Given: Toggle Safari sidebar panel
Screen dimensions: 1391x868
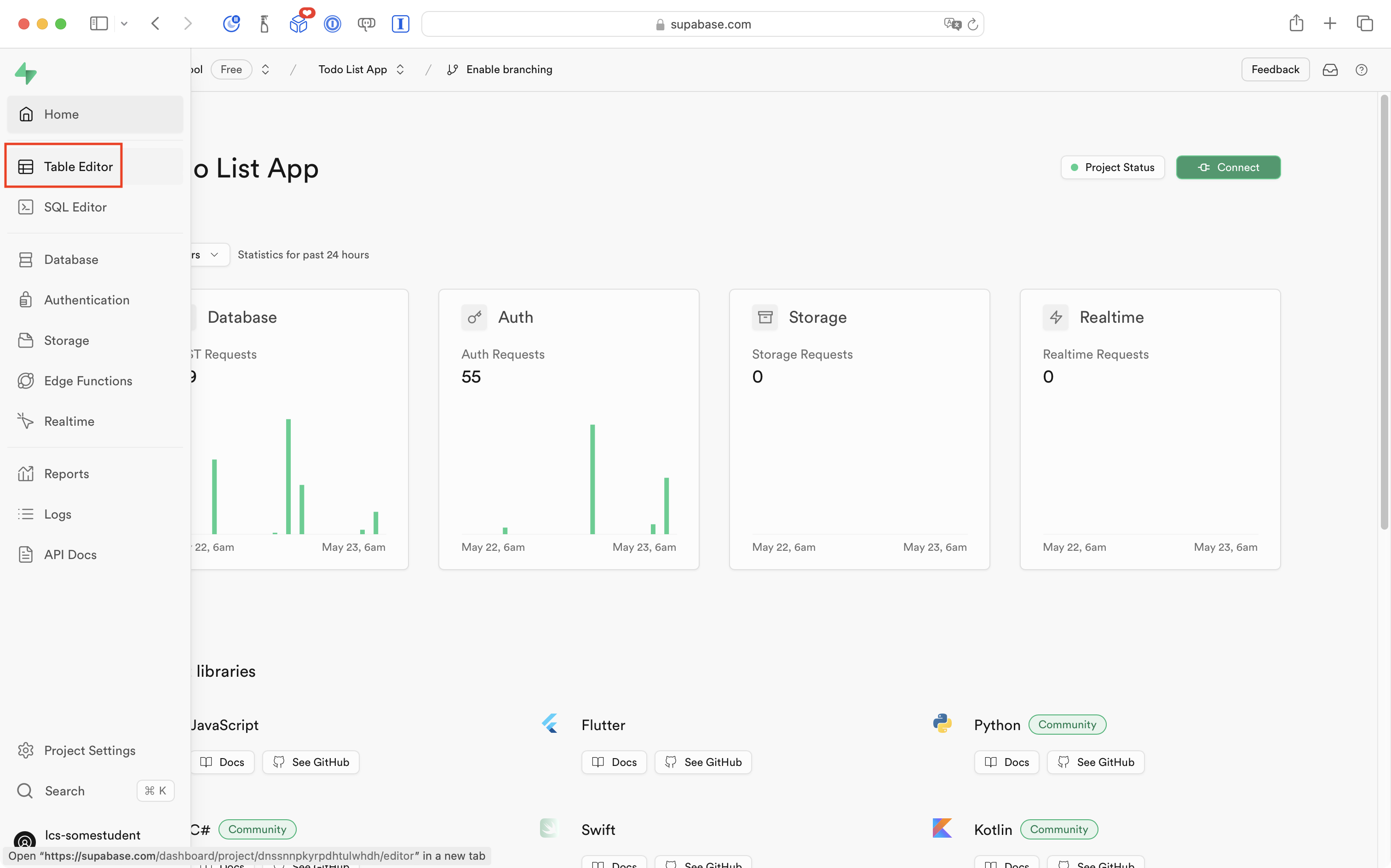Looking at the screenshot, I should point(99,23).
